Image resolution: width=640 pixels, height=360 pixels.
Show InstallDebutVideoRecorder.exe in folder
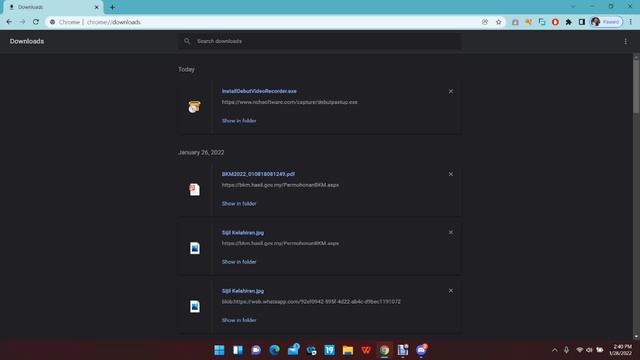(x=239, y=121)
